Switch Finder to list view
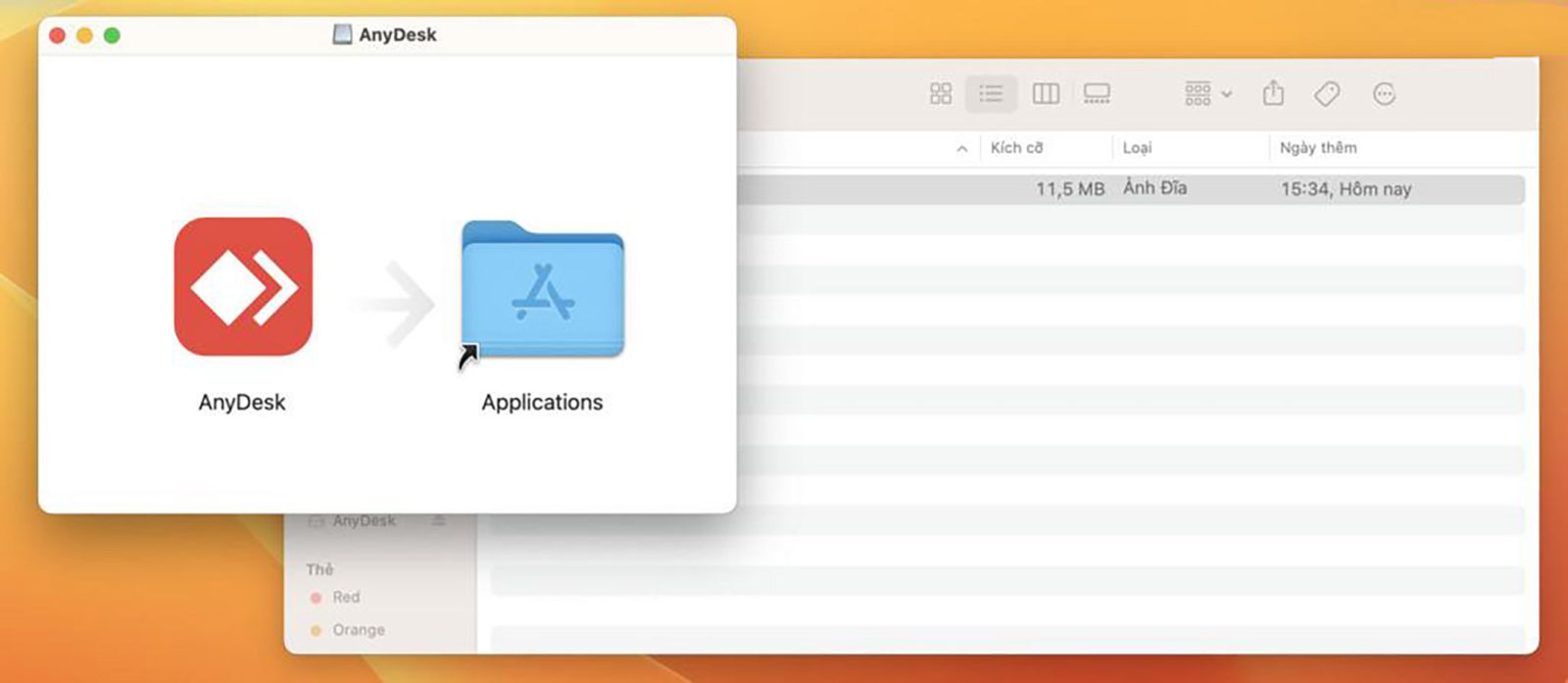Screen dimensions: 1568x683 (x=991, y=94)
